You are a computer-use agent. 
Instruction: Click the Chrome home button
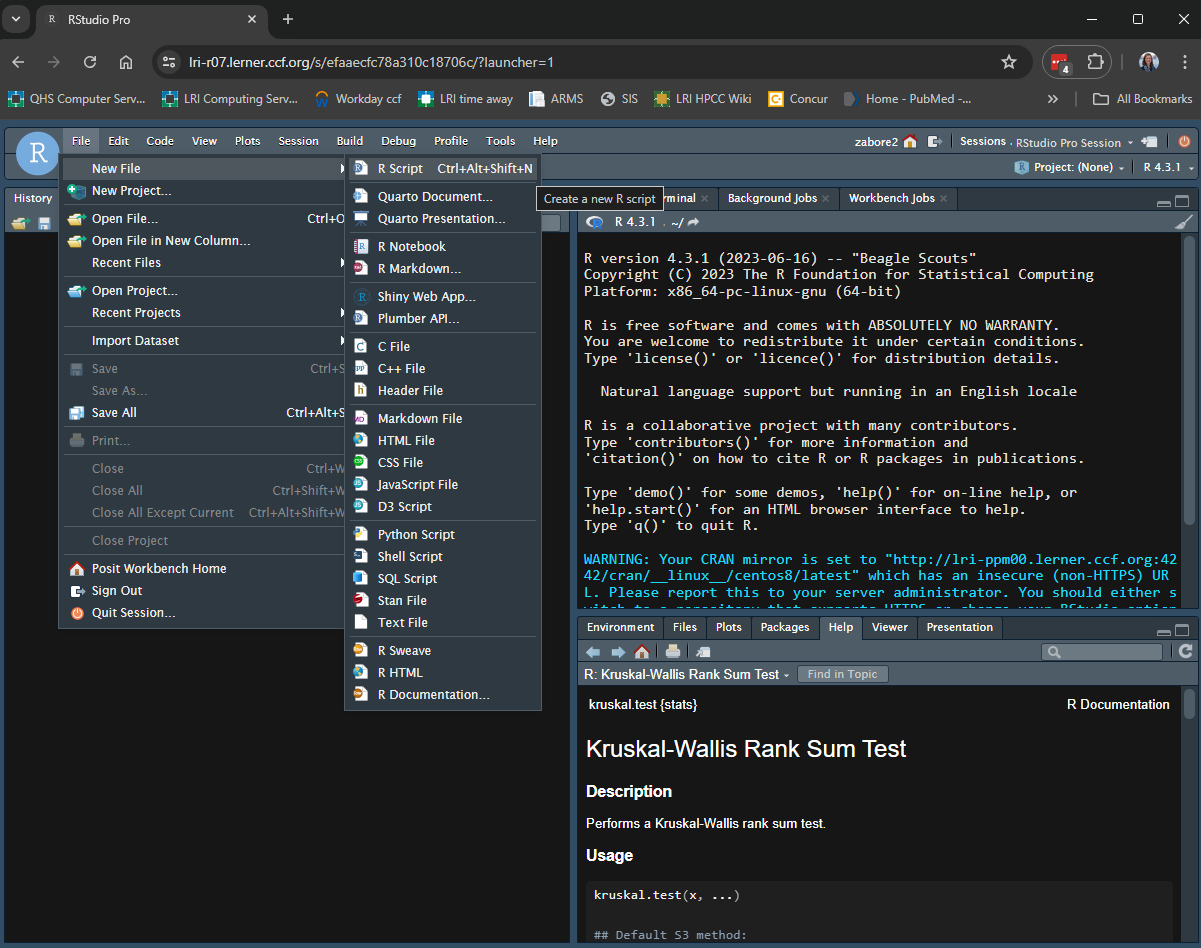click(x=126, y=62)
